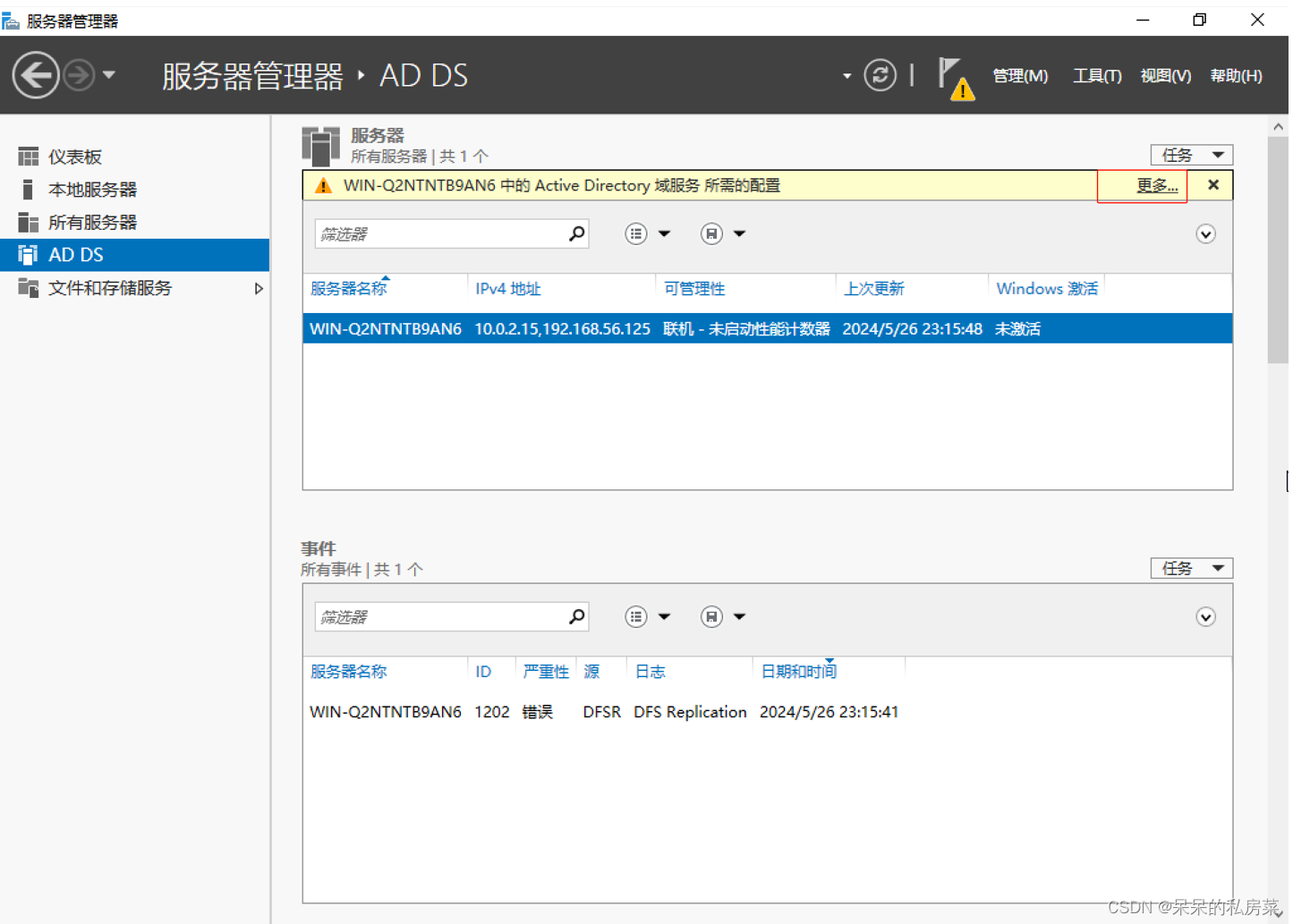
Task: Click the DFS Replication log cell
Action: point(690,712)
